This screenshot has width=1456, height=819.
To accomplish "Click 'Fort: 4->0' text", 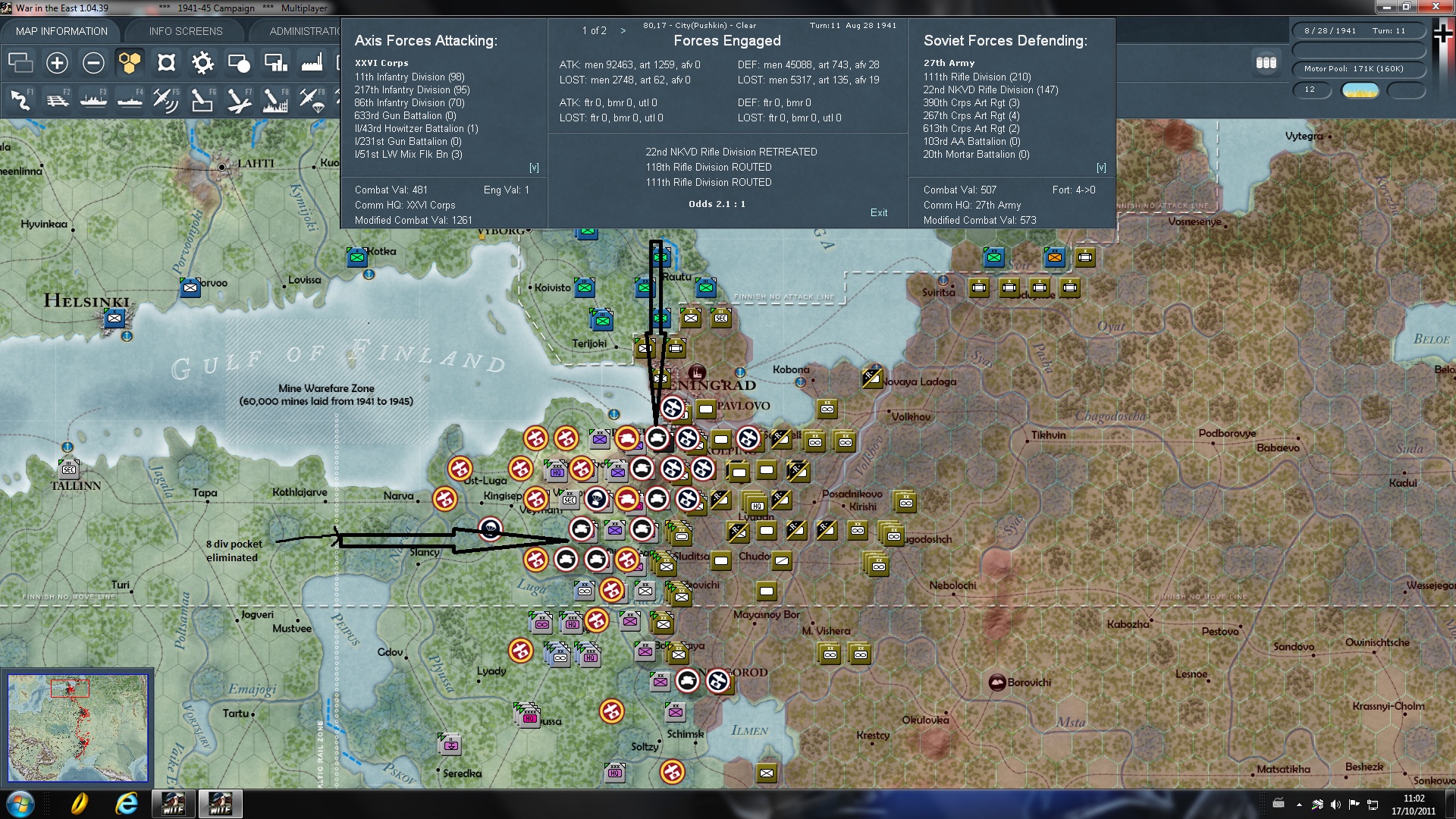I will [1074, 190].
